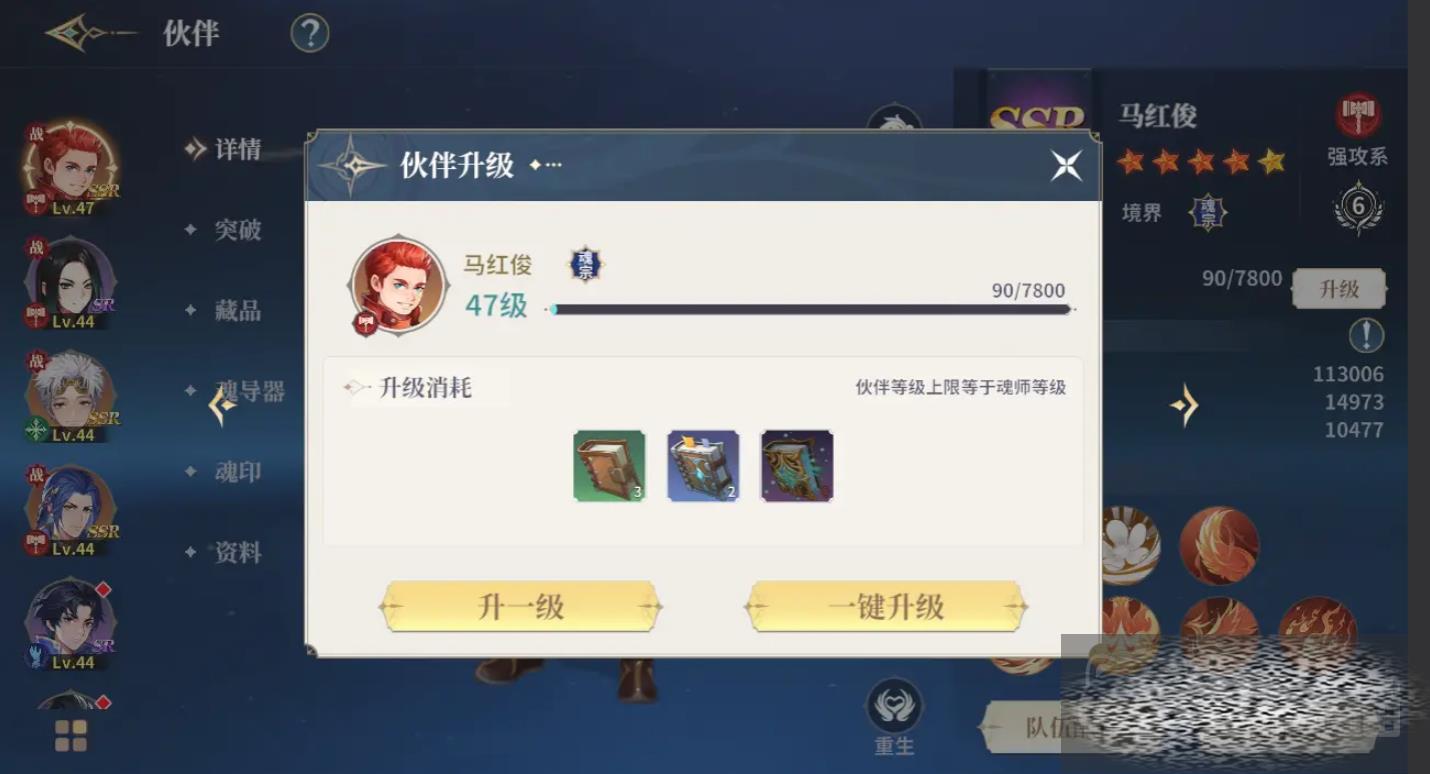Open the exclamation info icon beside stats

coord(1366,335)
